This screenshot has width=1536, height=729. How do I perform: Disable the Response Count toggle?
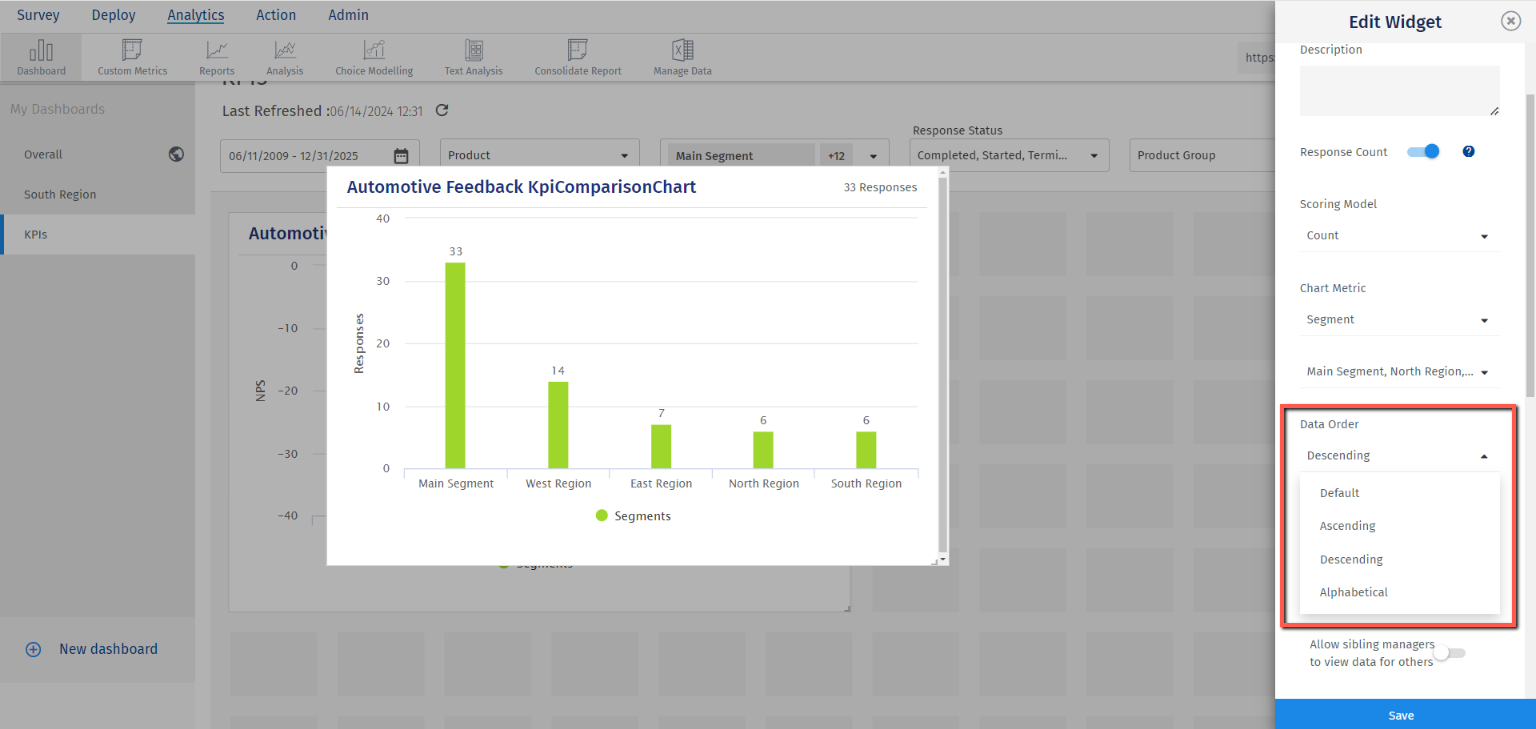pos(1423,151)
